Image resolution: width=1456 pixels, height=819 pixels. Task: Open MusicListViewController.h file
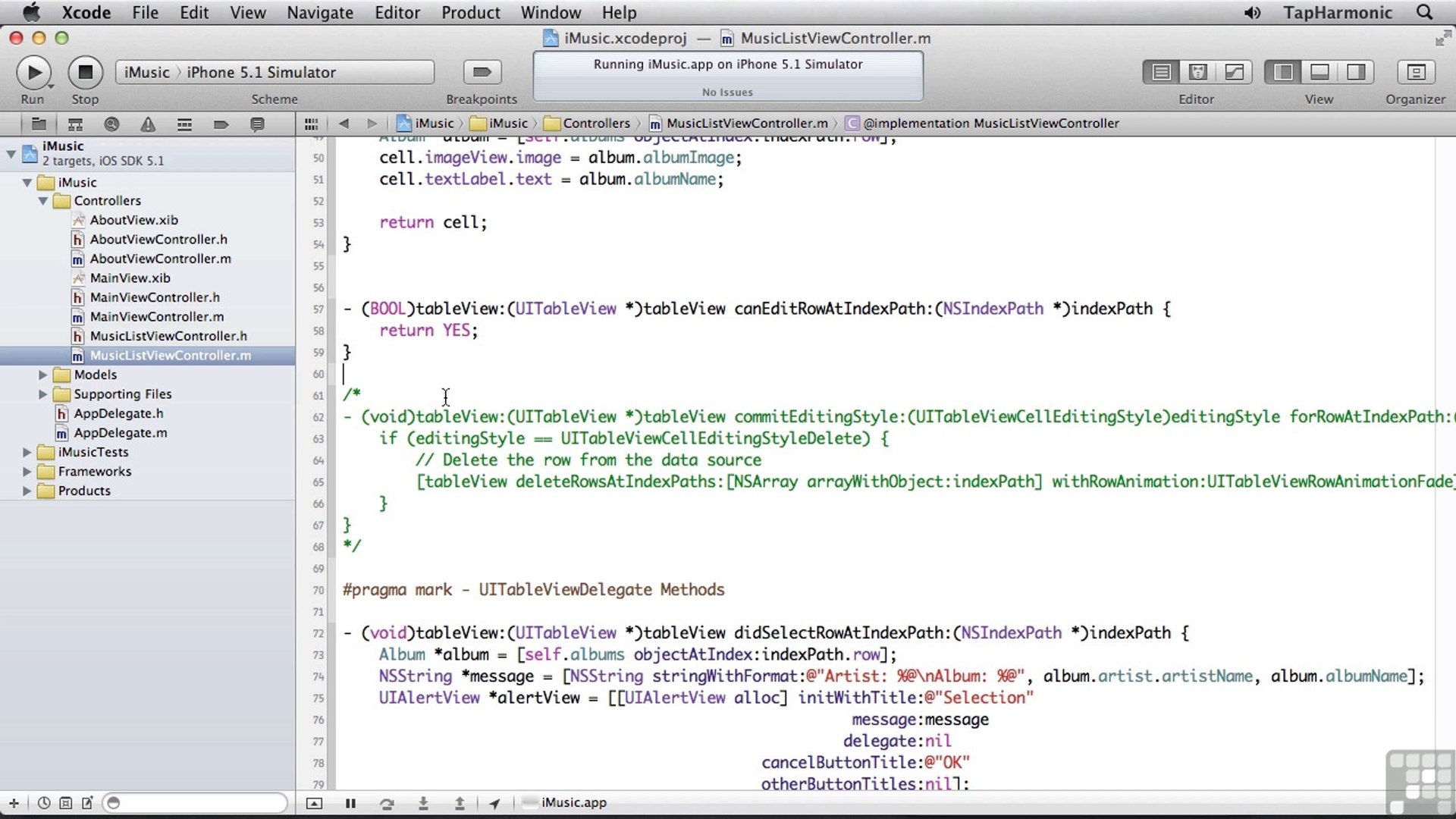pos(168,336)
